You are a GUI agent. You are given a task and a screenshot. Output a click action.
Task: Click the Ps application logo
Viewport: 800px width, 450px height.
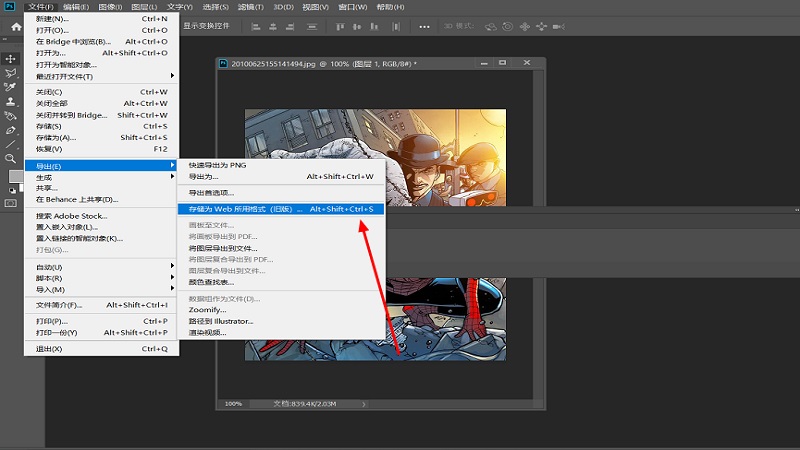coord(9,7)
